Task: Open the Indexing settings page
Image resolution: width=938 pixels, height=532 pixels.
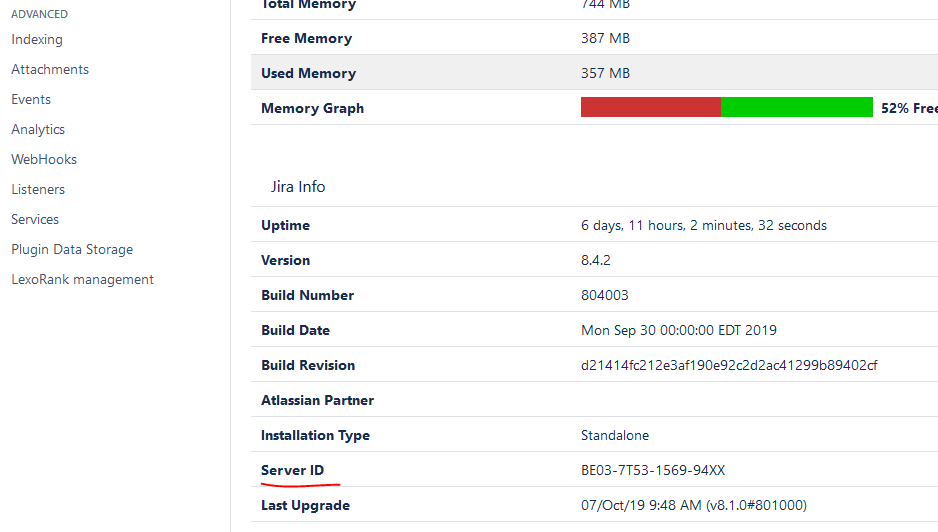Action: pyautogui.click(x=37, y=40)
